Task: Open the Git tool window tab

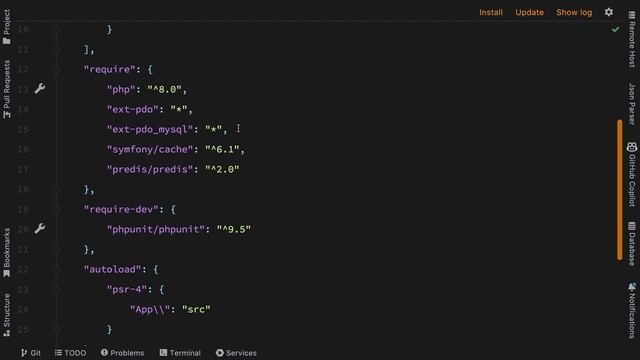Action: coord(31,353)
